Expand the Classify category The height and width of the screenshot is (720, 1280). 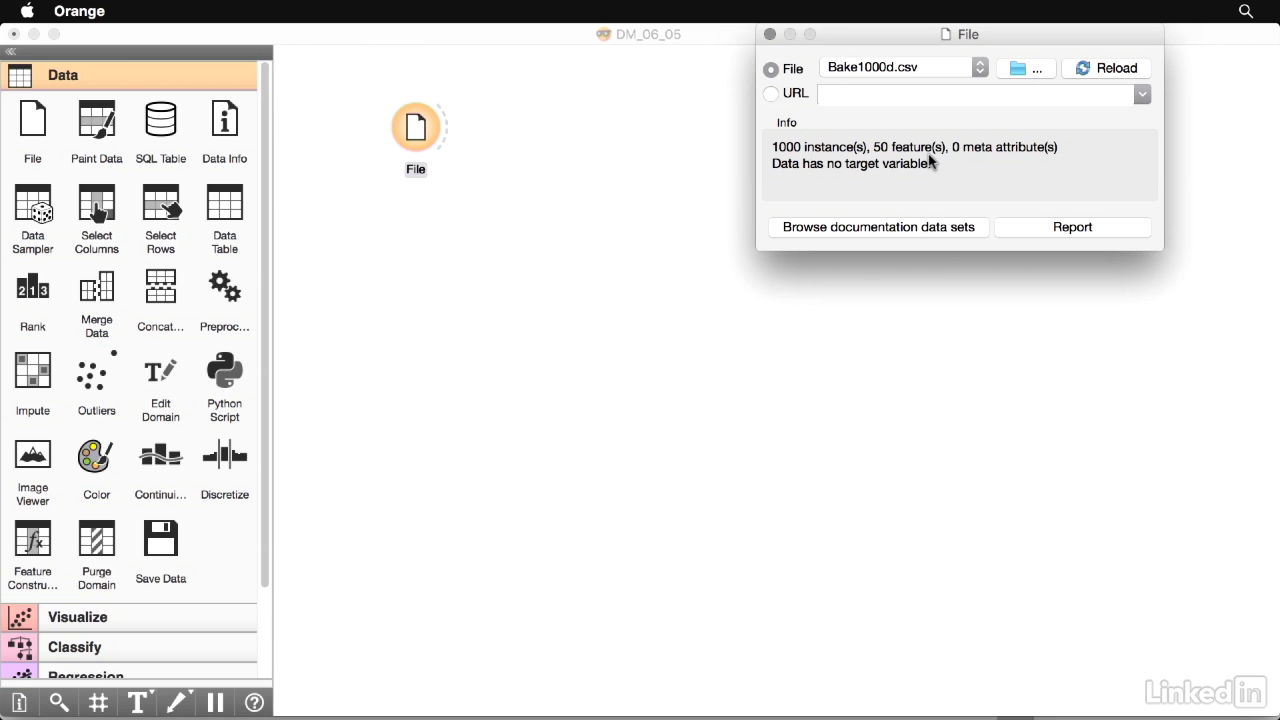[129, 647]
